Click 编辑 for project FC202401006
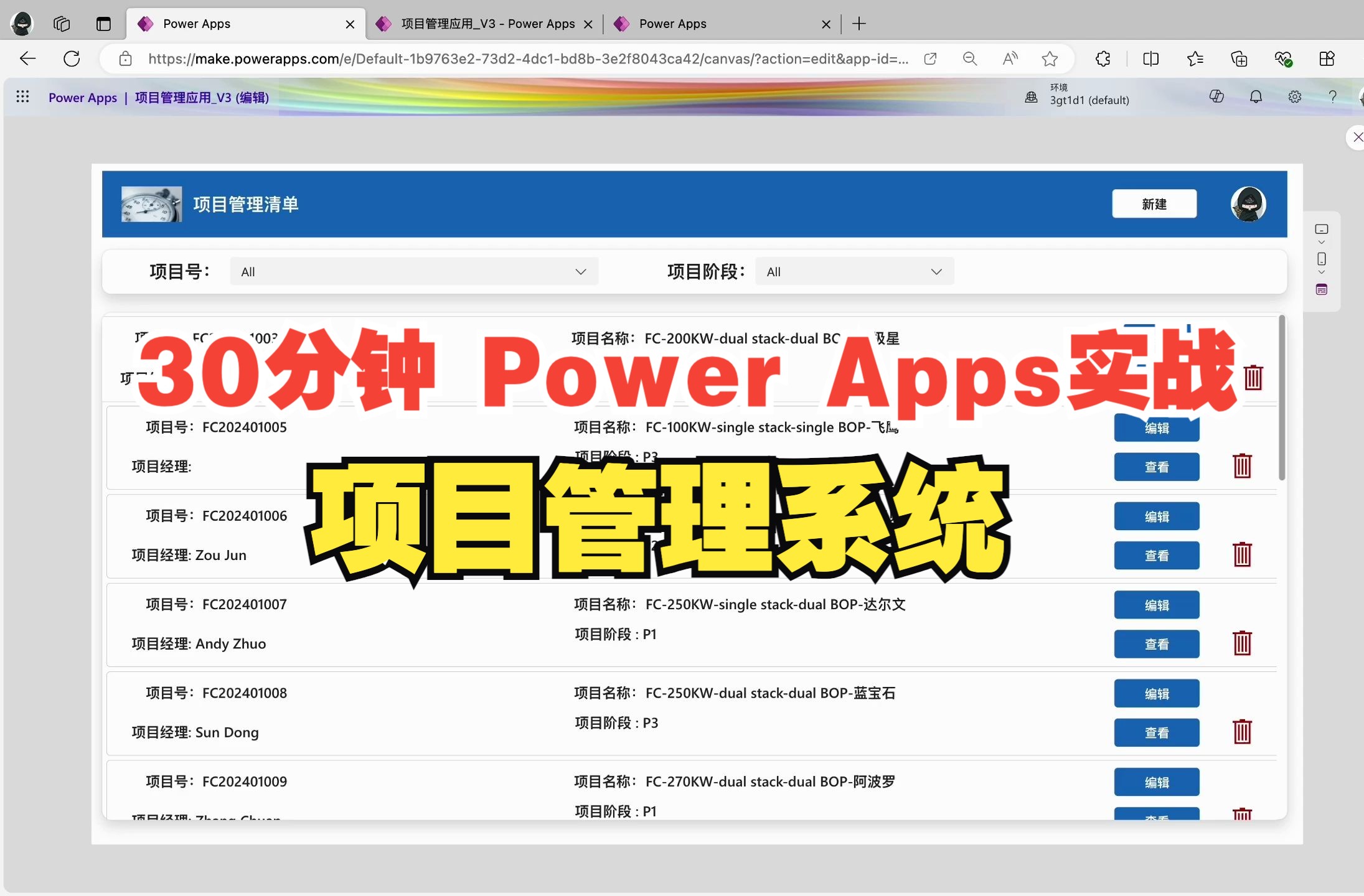Screen dimensions: 1364x896 tap(1157, 516)
